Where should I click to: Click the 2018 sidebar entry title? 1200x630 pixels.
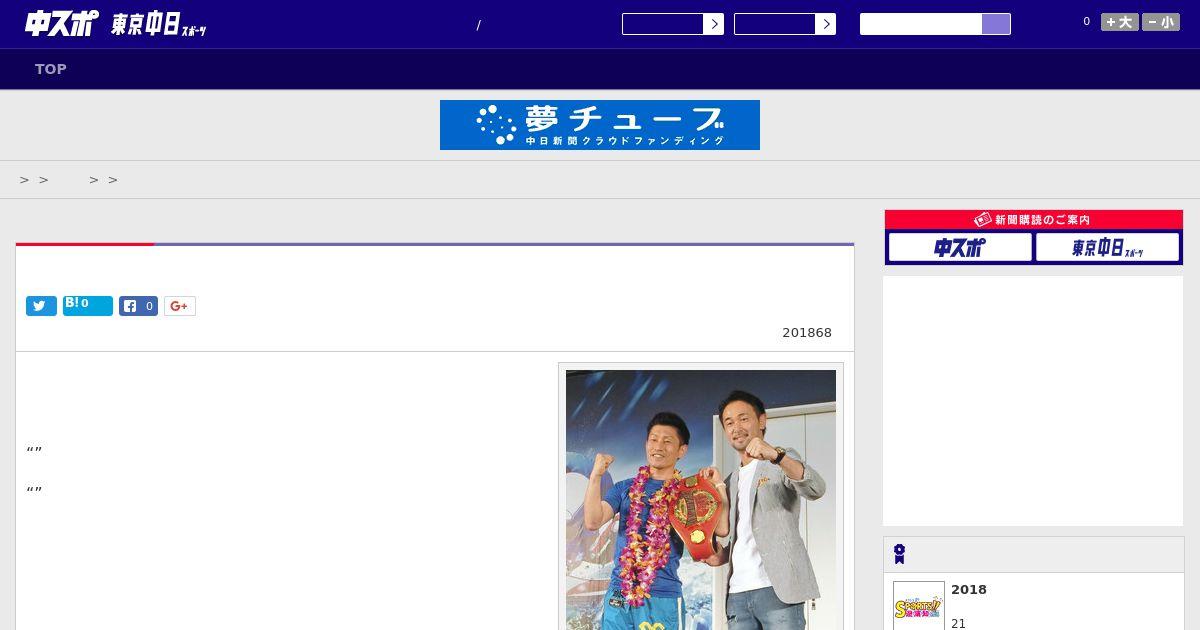pyautogui.click(x=969, y=590)
